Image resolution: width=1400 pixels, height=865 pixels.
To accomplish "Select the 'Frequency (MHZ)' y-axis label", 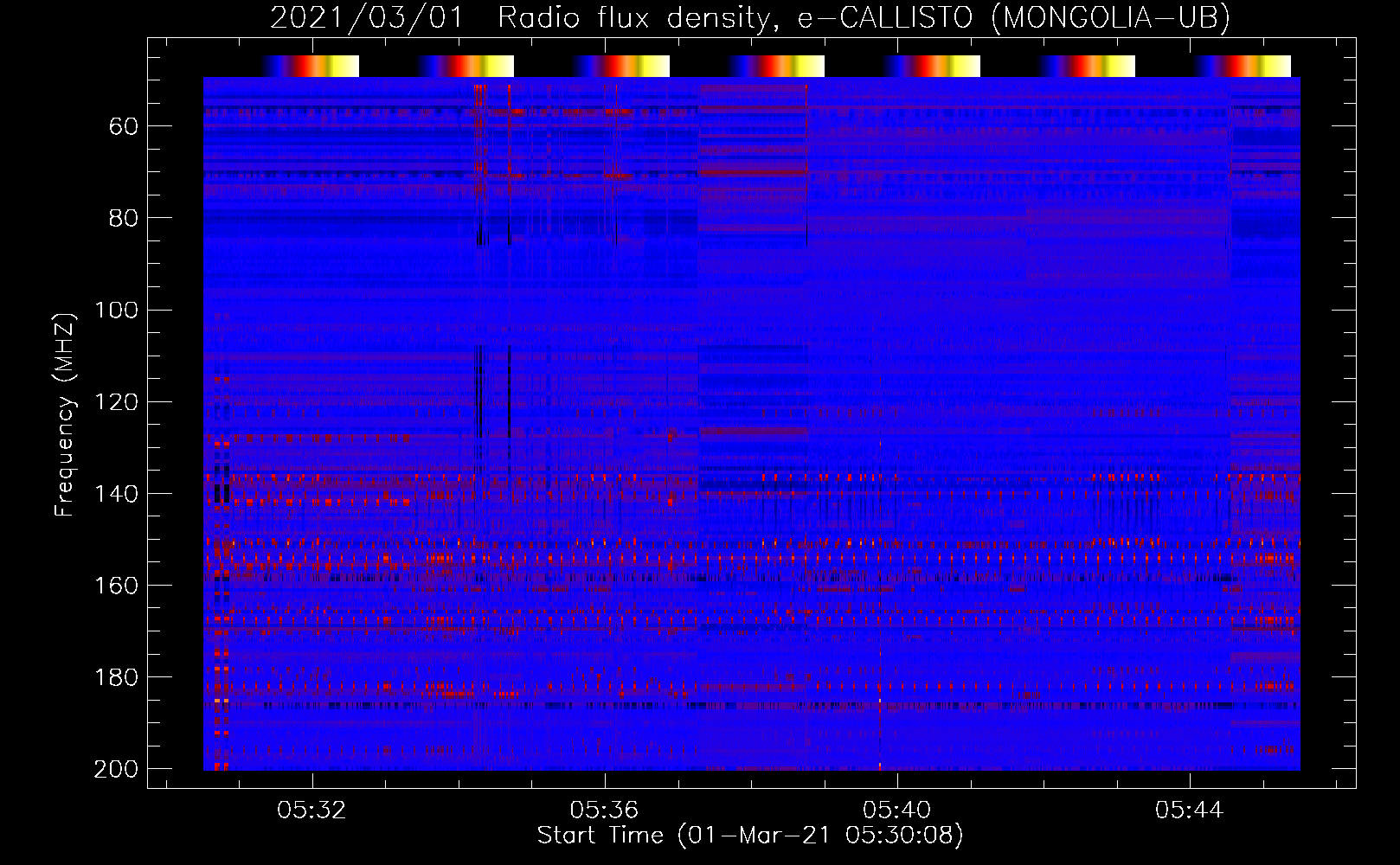I will (65, 414).
